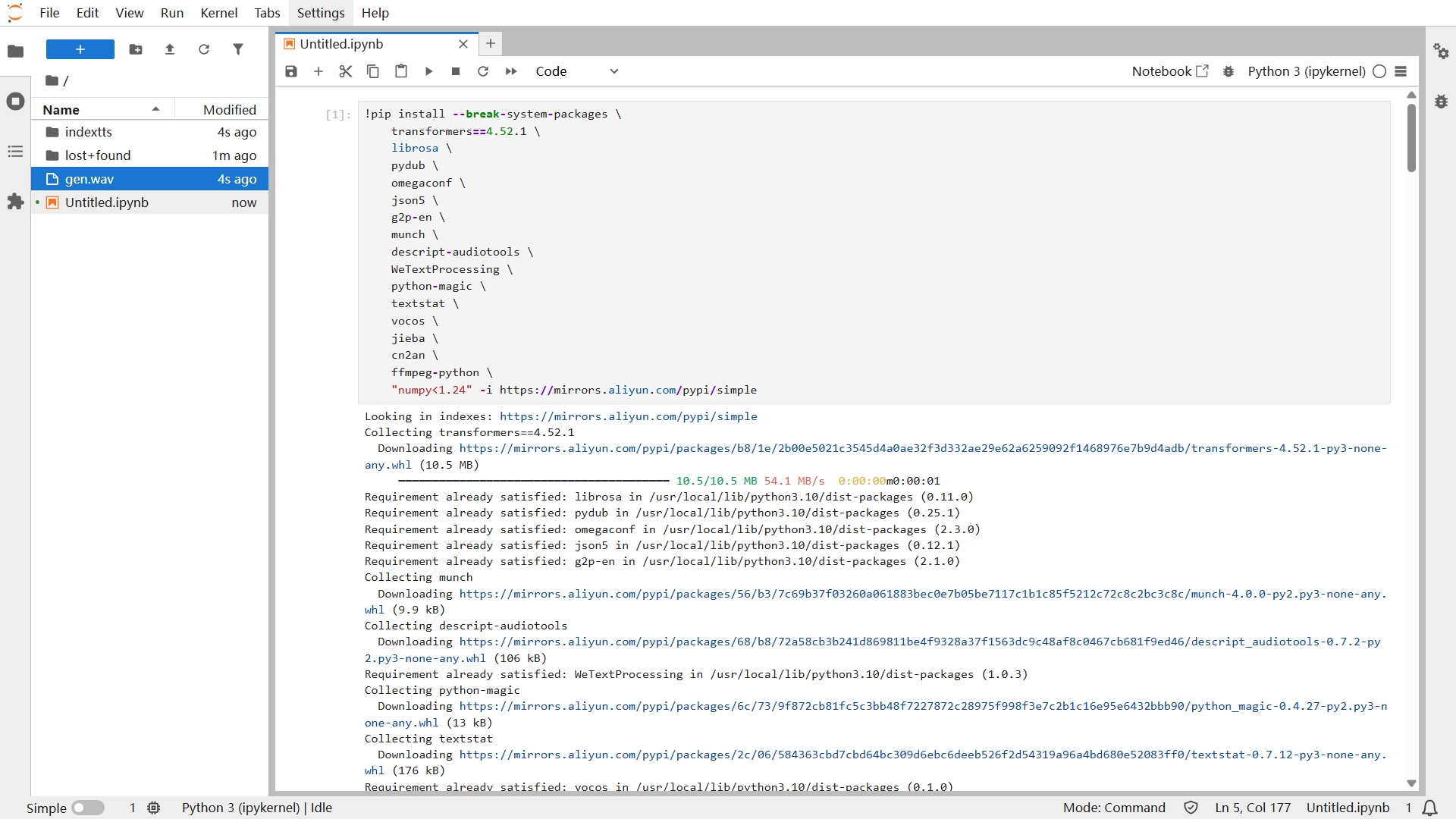Save the notebook with the disk icon
This screenshot has height=819, width=1456.
[x=291, y=71]
